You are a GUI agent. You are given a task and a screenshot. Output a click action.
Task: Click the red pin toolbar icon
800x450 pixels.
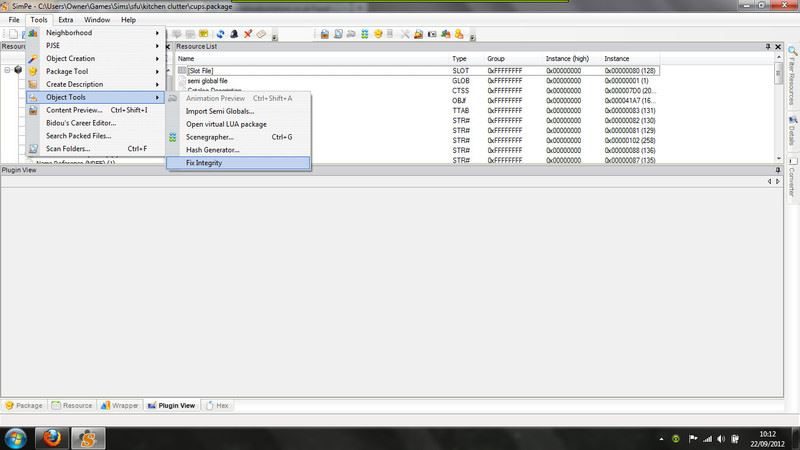click(x=248, y=34)
